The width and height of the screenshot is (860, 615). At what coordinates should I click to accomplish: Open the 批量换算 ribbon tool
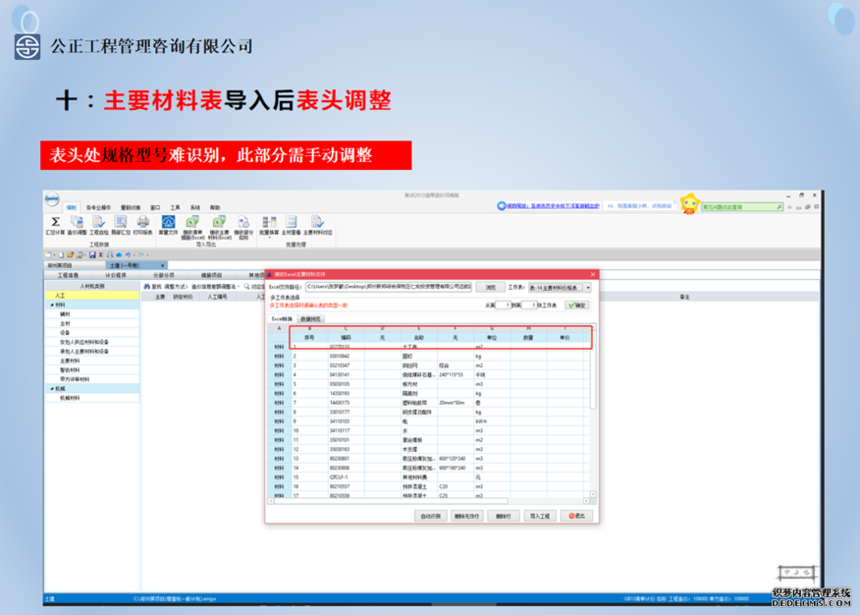[x=268, y=222]
